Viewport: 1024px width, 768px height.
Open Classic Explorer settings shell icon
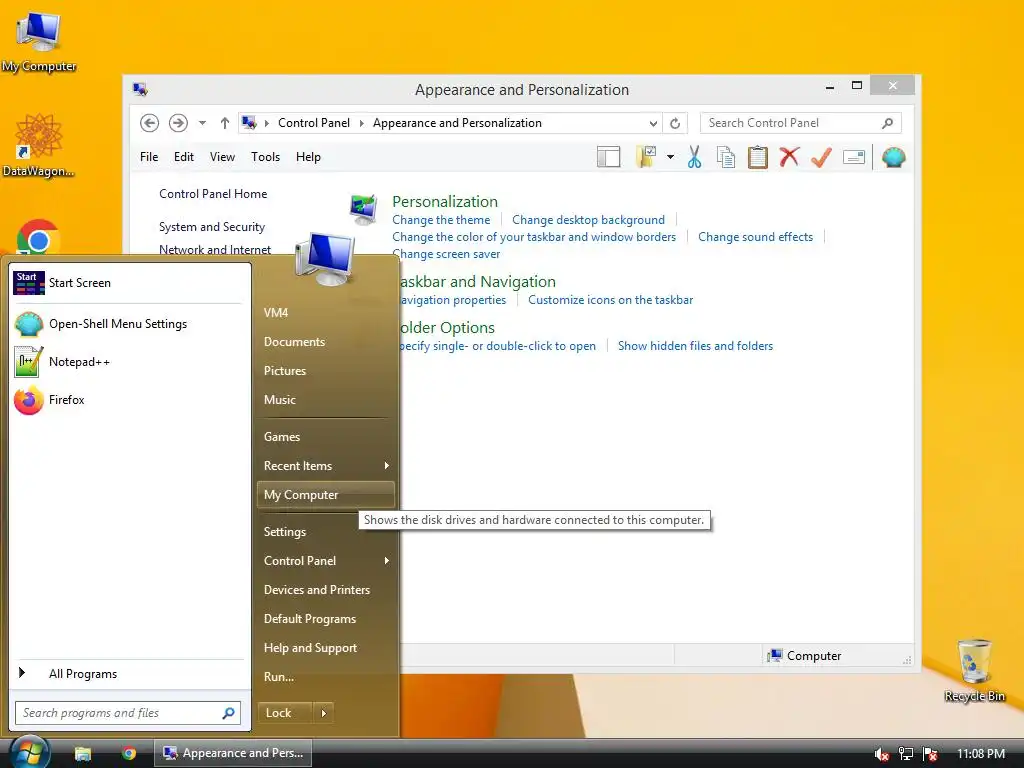coord(893,157)
